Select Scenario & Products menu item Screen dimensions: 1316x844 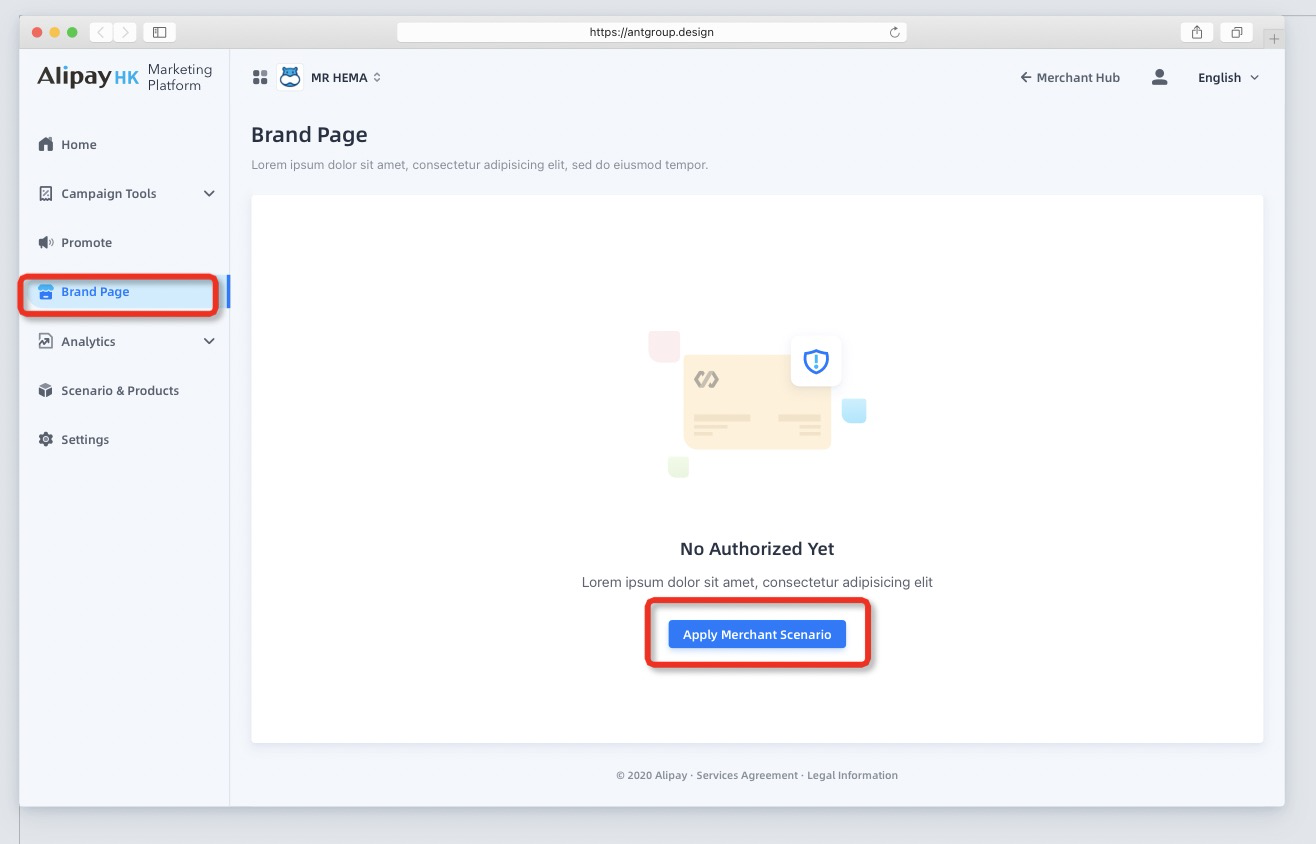point(119,391)
